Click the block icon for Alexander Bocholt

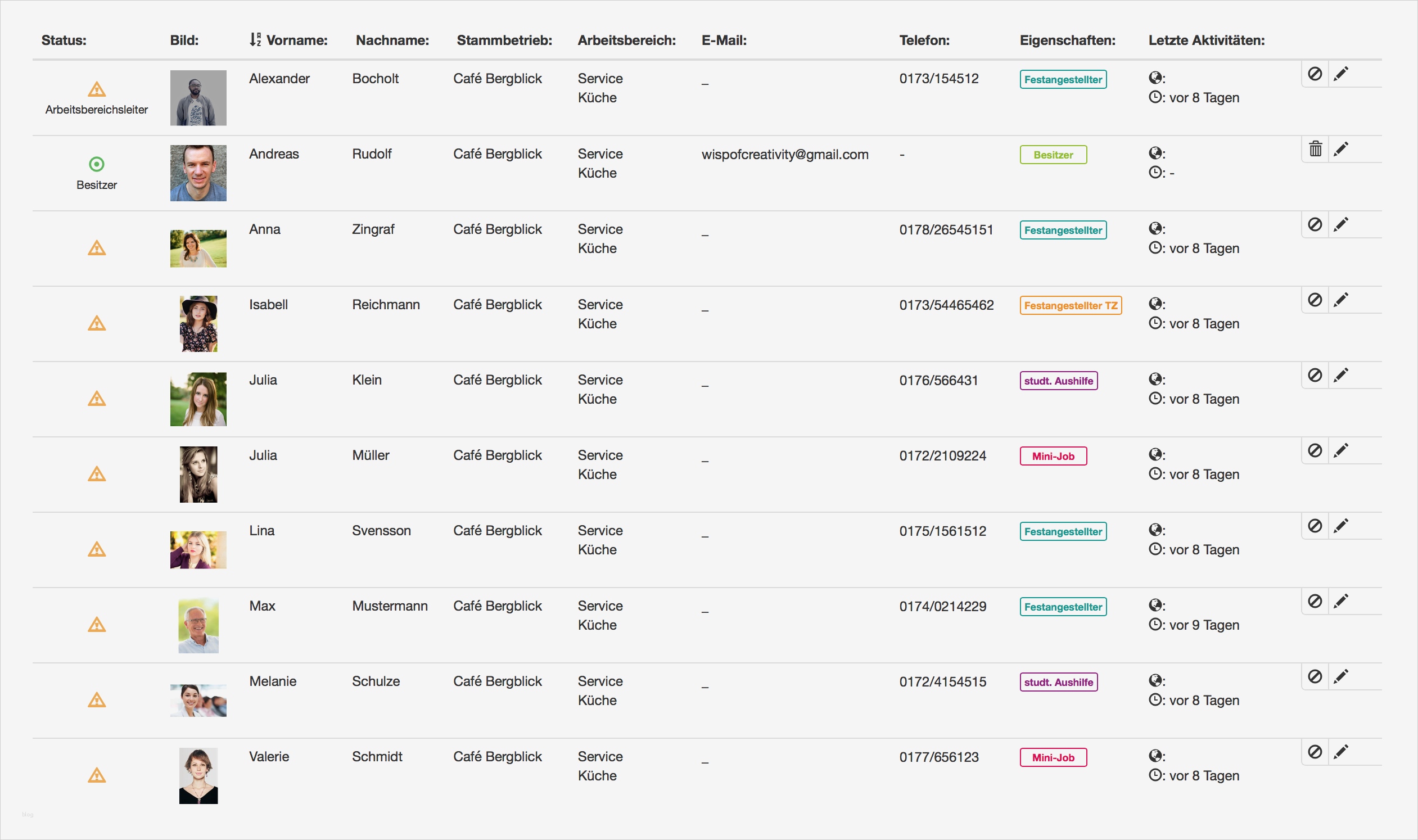tap(1315, 74)
